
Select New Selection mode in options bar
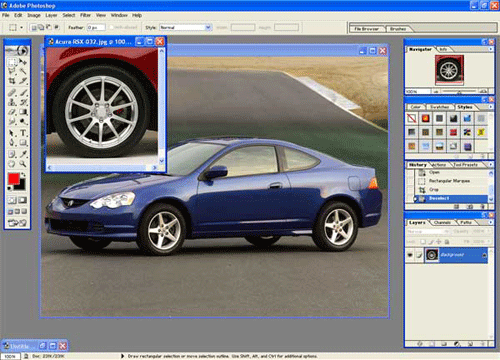tap(34, 27)
